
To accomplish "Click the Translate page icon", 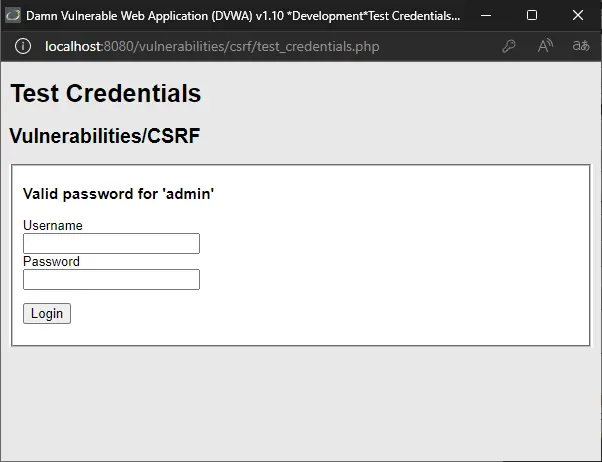I will point(580,46).
